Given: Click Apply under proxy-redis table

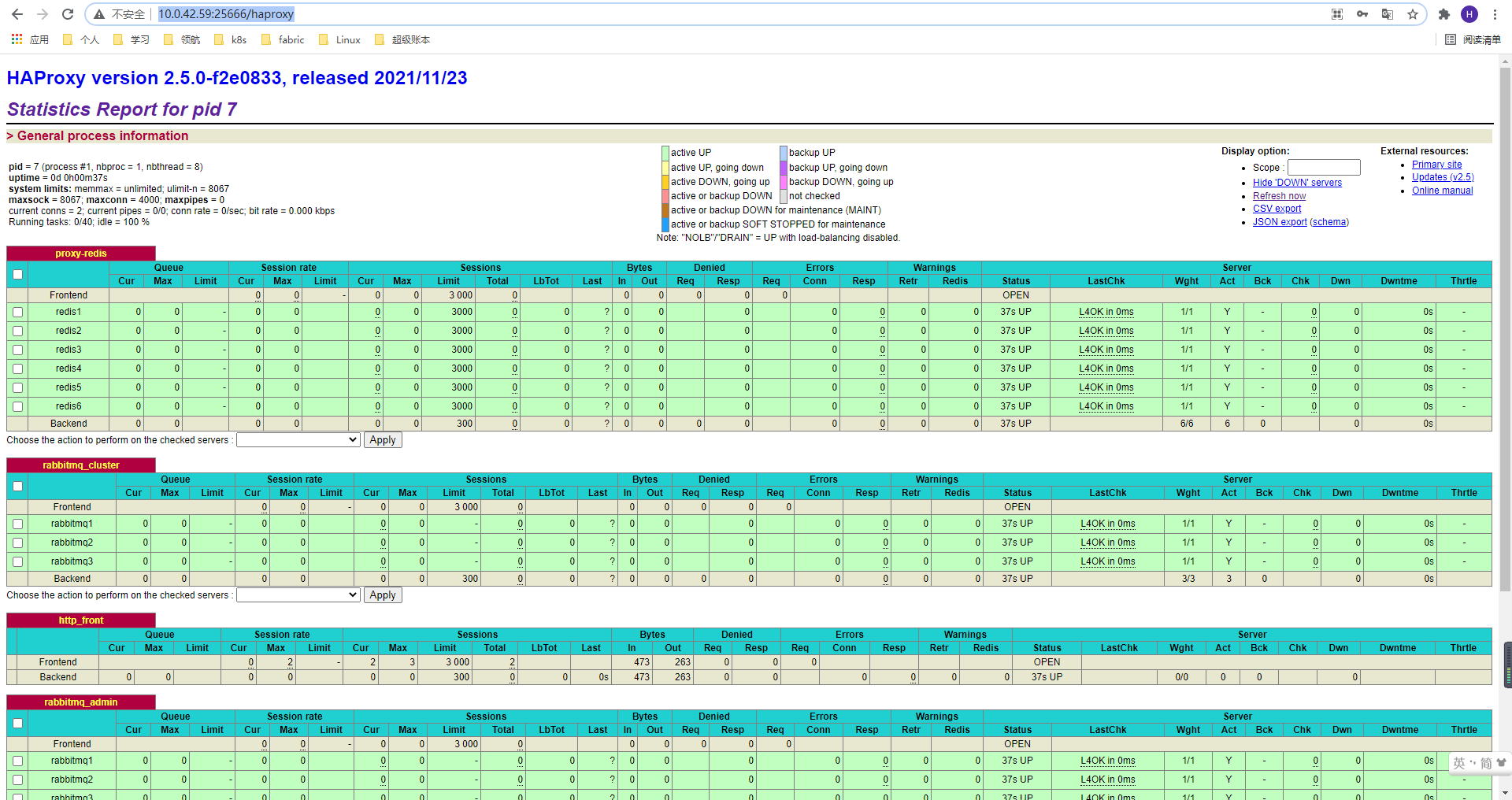Looking at the screenshot, I should pos(383,440).
